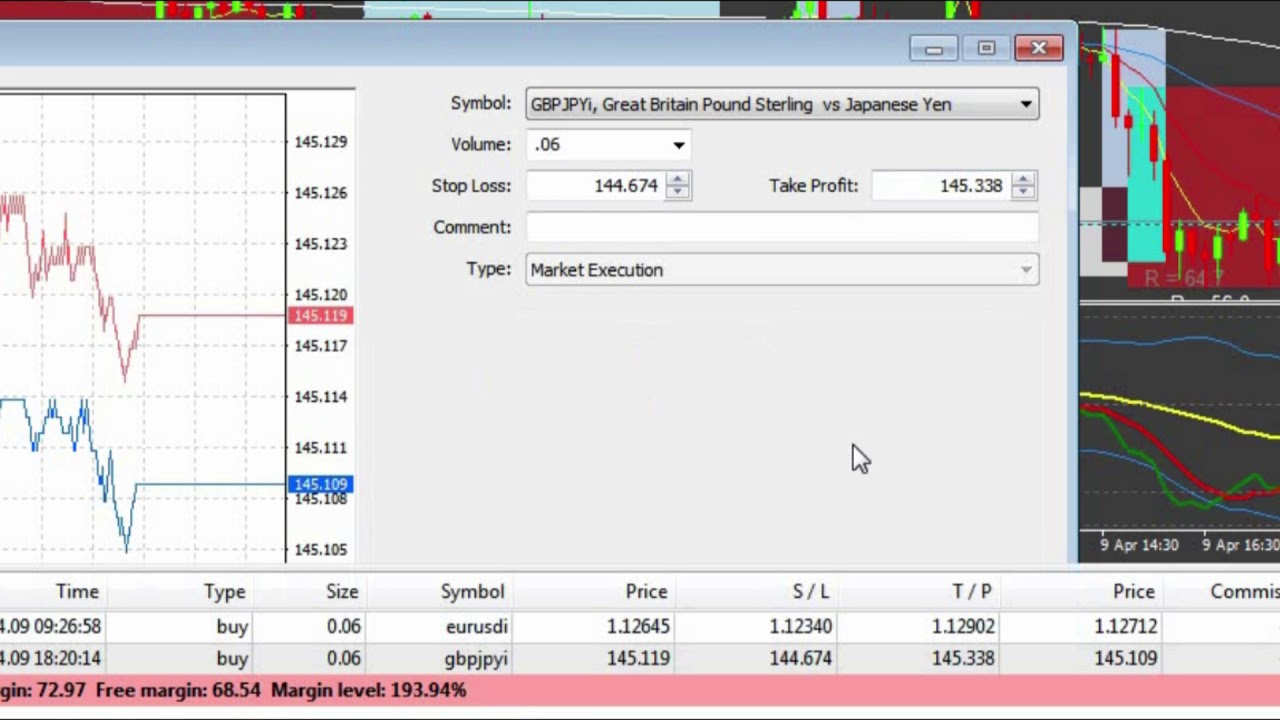Sort trades by the Size column header
This screenshot has height=720, width=1280.
[342, 592]
